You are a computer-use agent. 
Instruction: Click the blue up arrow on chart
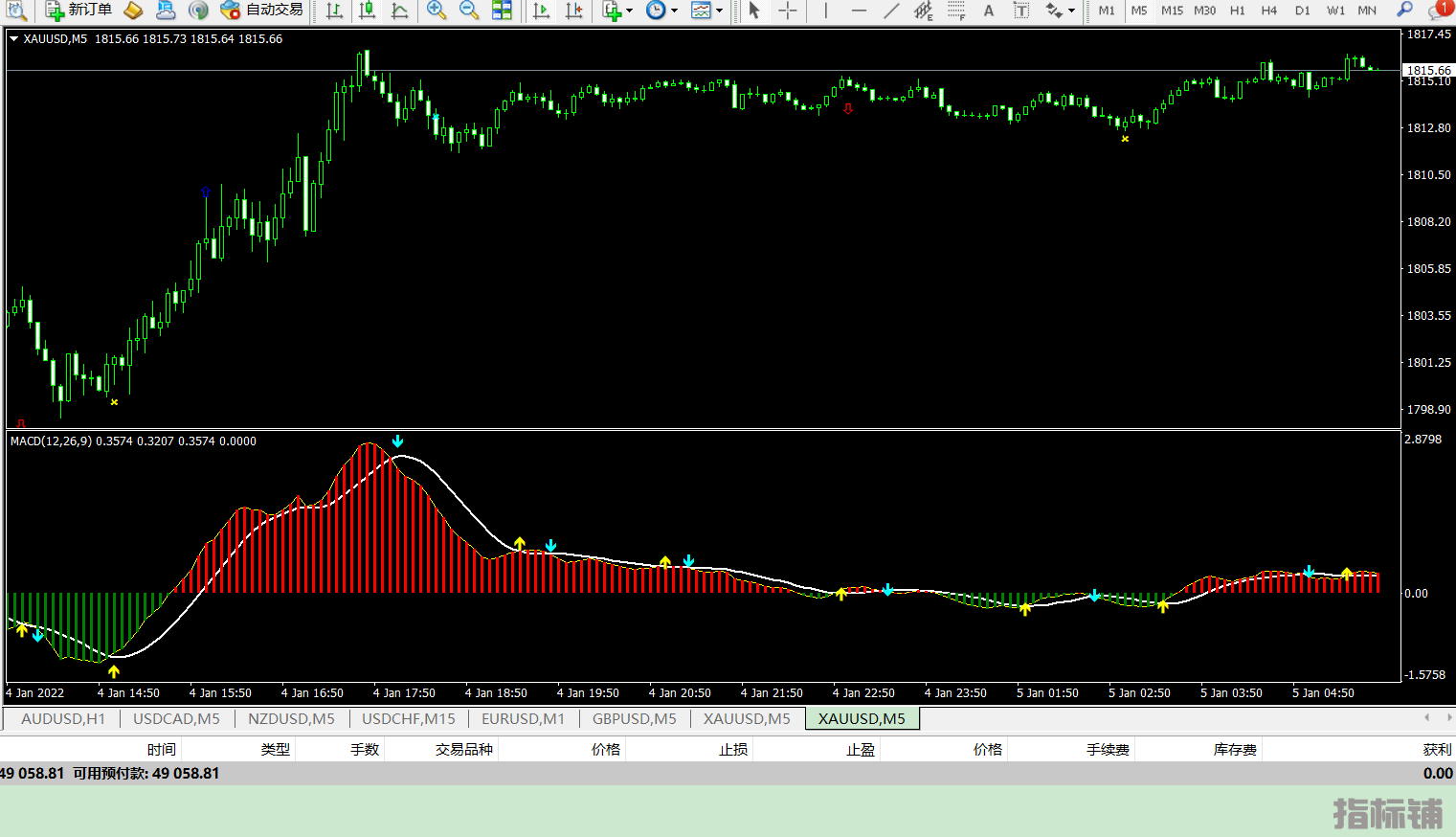pyautogui.click(x=206, y=192)
